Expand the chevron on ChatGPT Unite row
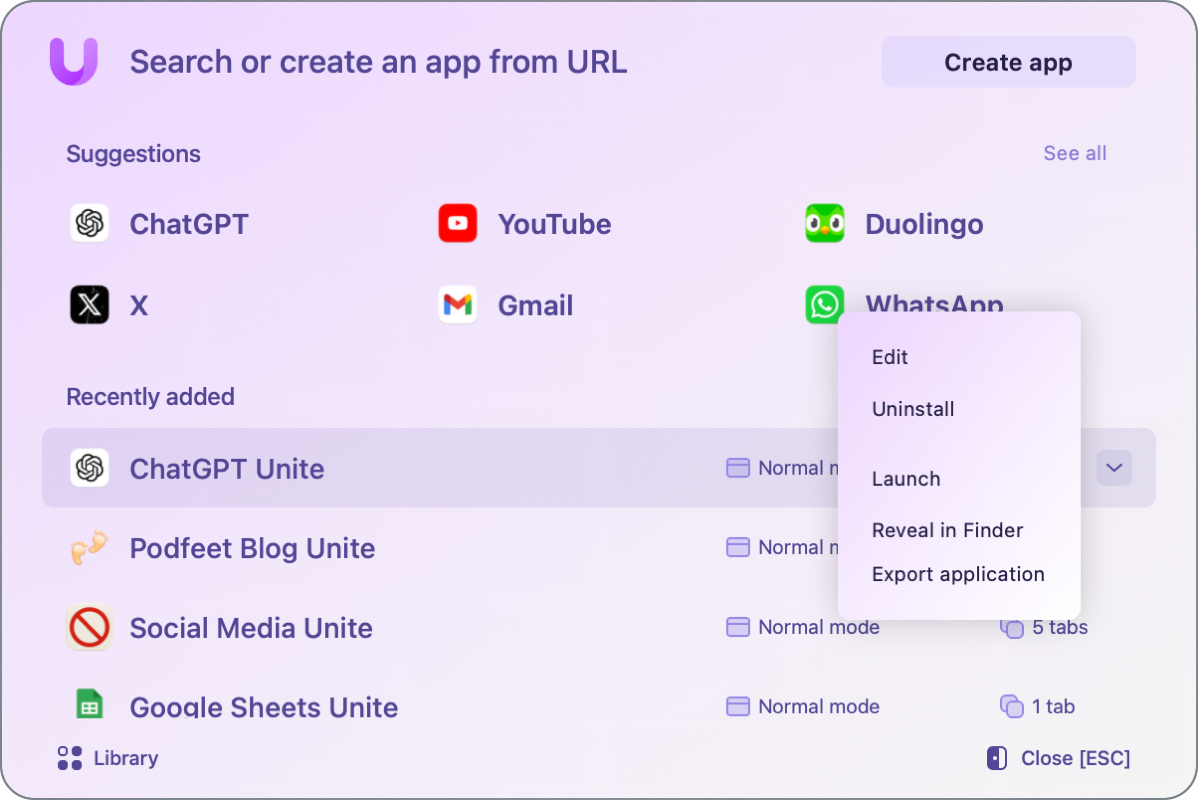The width and height of the screenshot is (1198, 800). coord(1113,468)
